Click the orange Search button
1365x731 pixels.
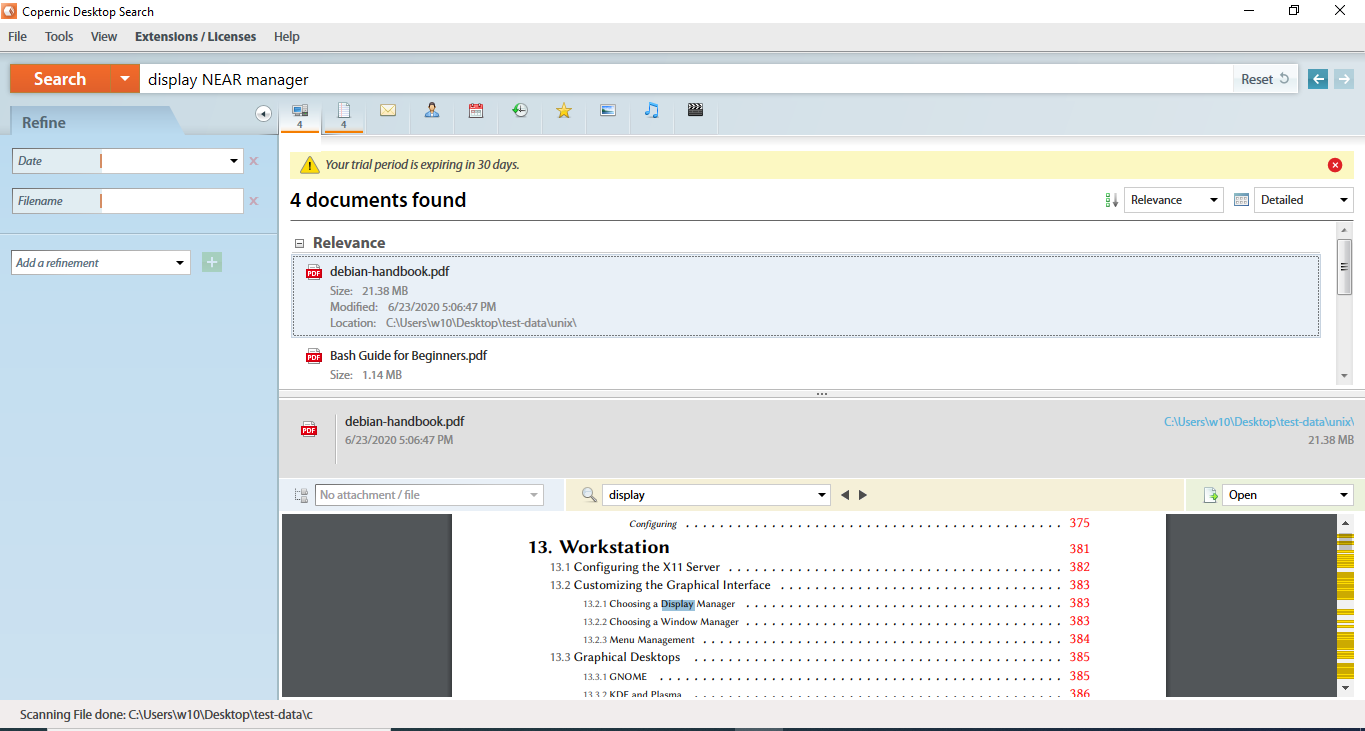coord(60,79)
